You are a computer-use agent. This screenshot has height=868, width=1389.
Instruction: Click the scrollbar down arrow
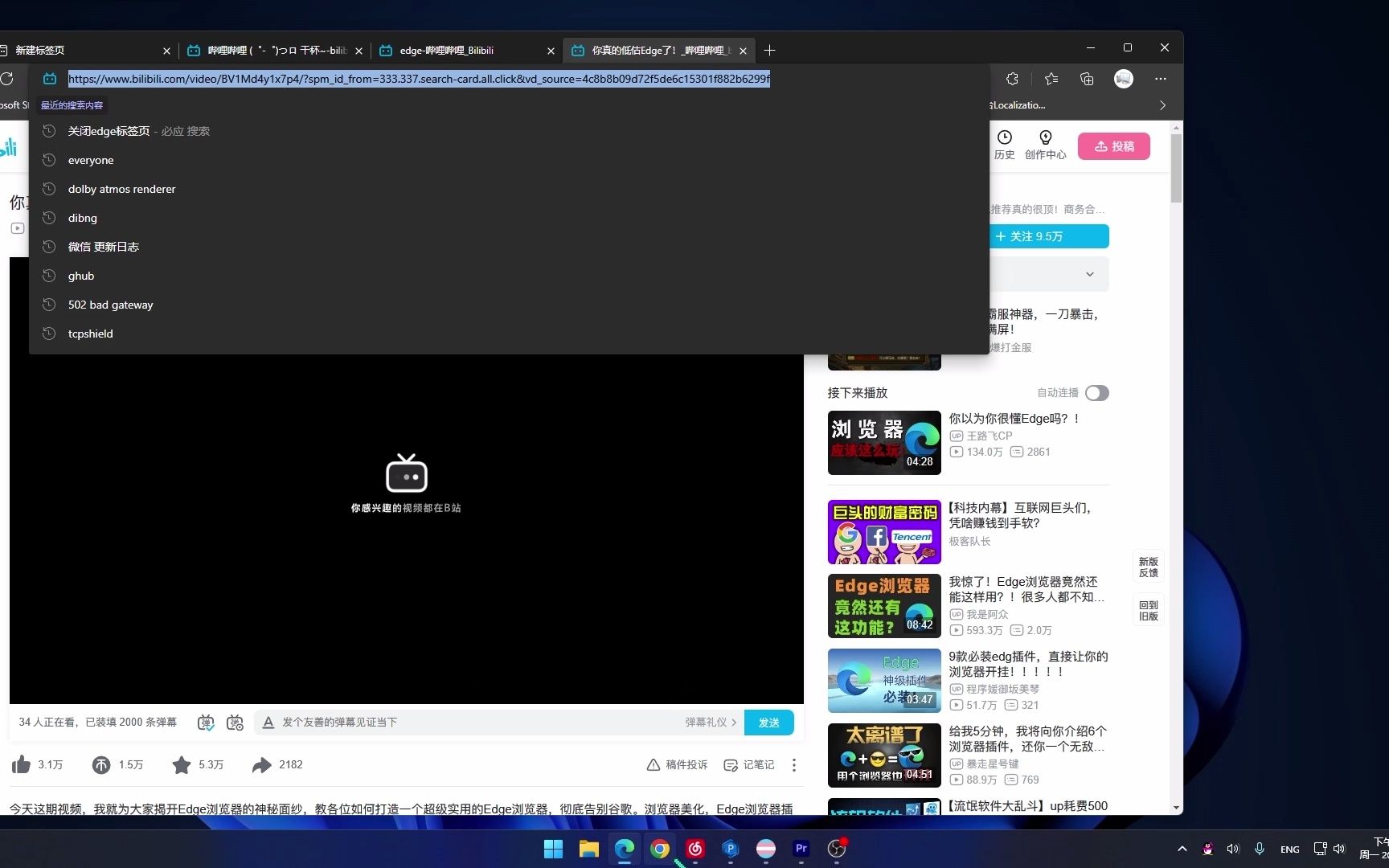coord(1177,808)
